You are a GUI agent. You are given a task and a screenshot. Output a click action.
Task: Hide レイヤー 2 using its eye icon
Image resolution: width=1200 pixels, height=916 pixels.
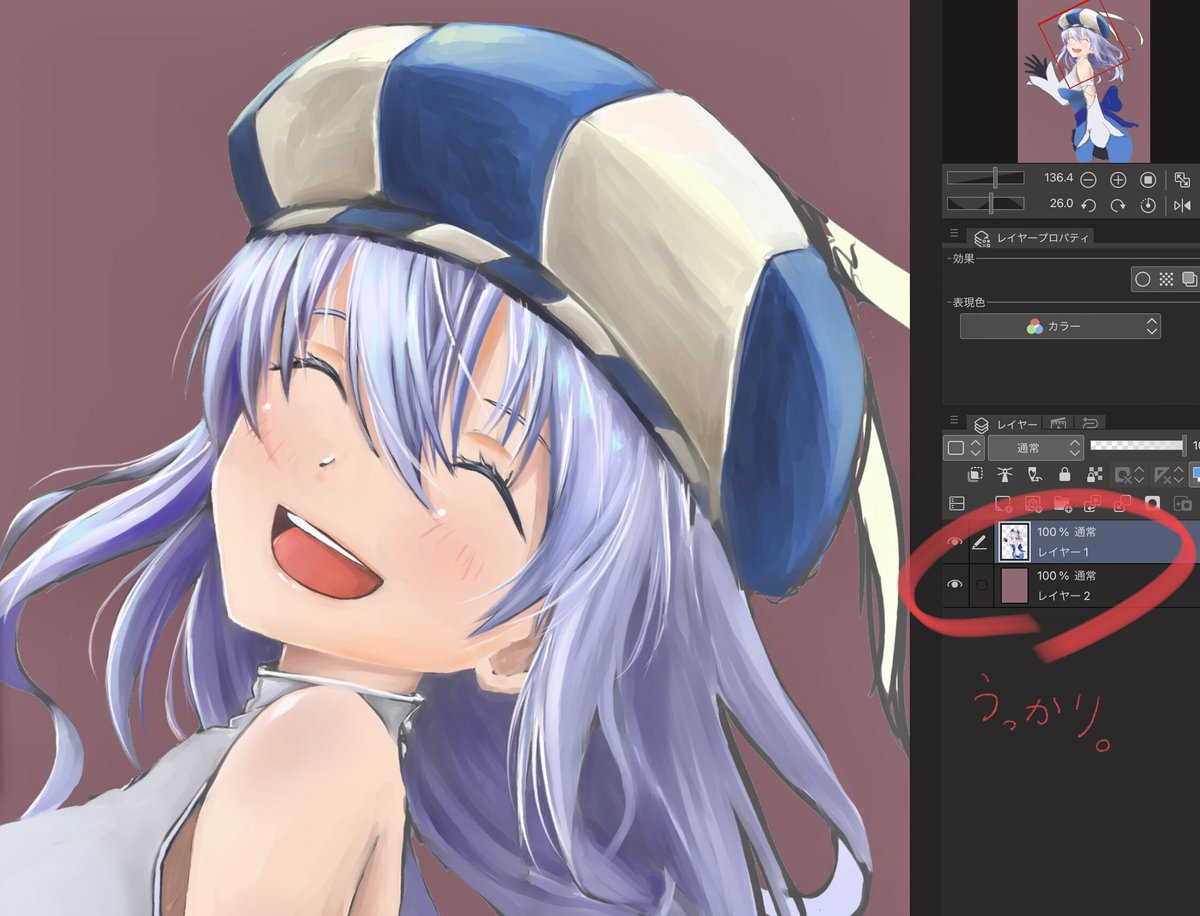tap(955, 584)
